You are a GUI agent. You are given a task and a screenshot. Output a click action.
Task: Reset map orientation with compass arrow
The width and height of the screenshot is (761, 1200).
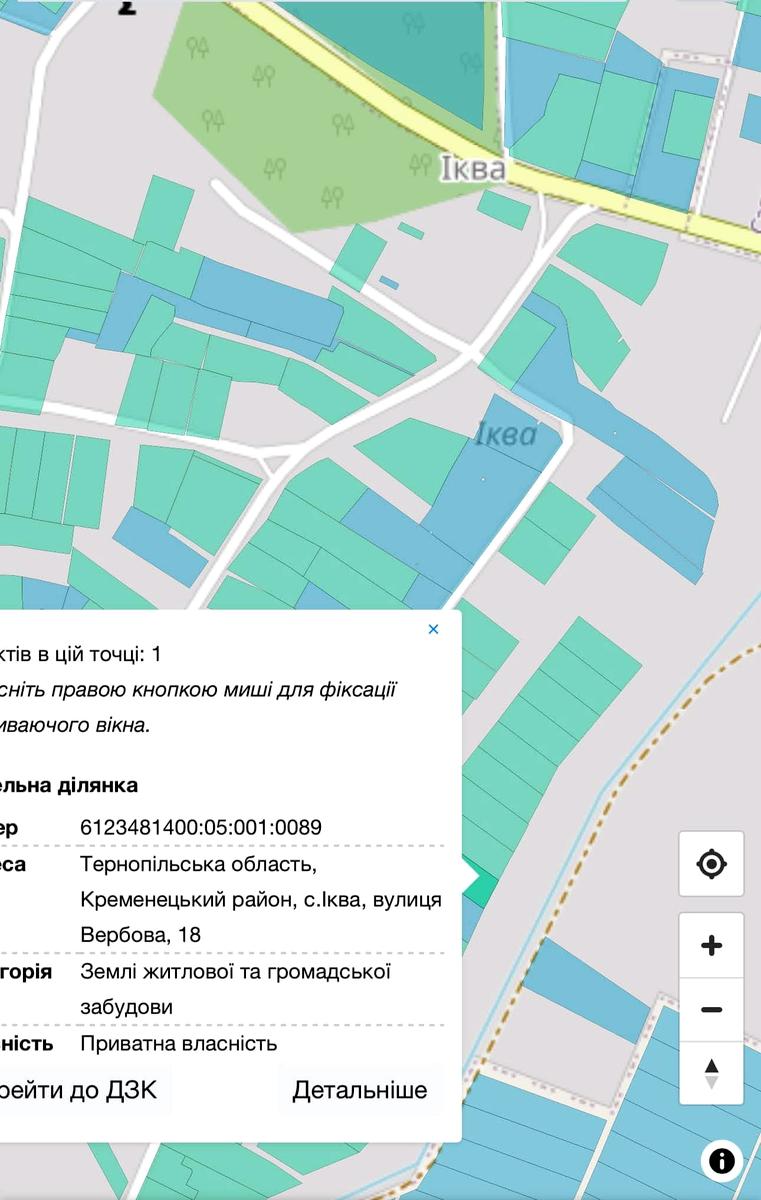pos(711,1073)
